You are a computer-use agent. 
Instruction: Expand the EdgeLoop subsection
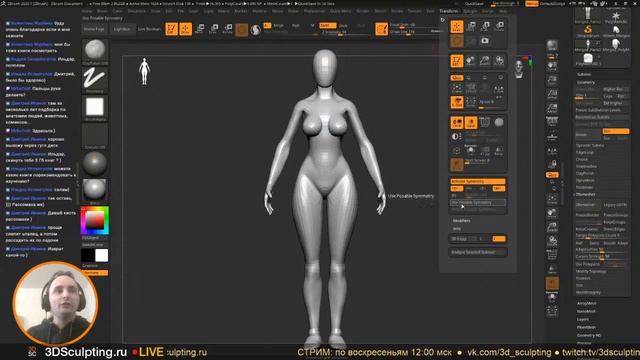click(x=585, y=152)
